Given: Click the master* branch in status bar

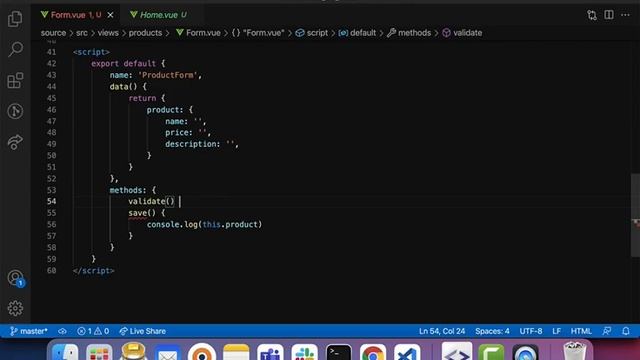Looking at the screenshot, I should (x=29, y=331).
